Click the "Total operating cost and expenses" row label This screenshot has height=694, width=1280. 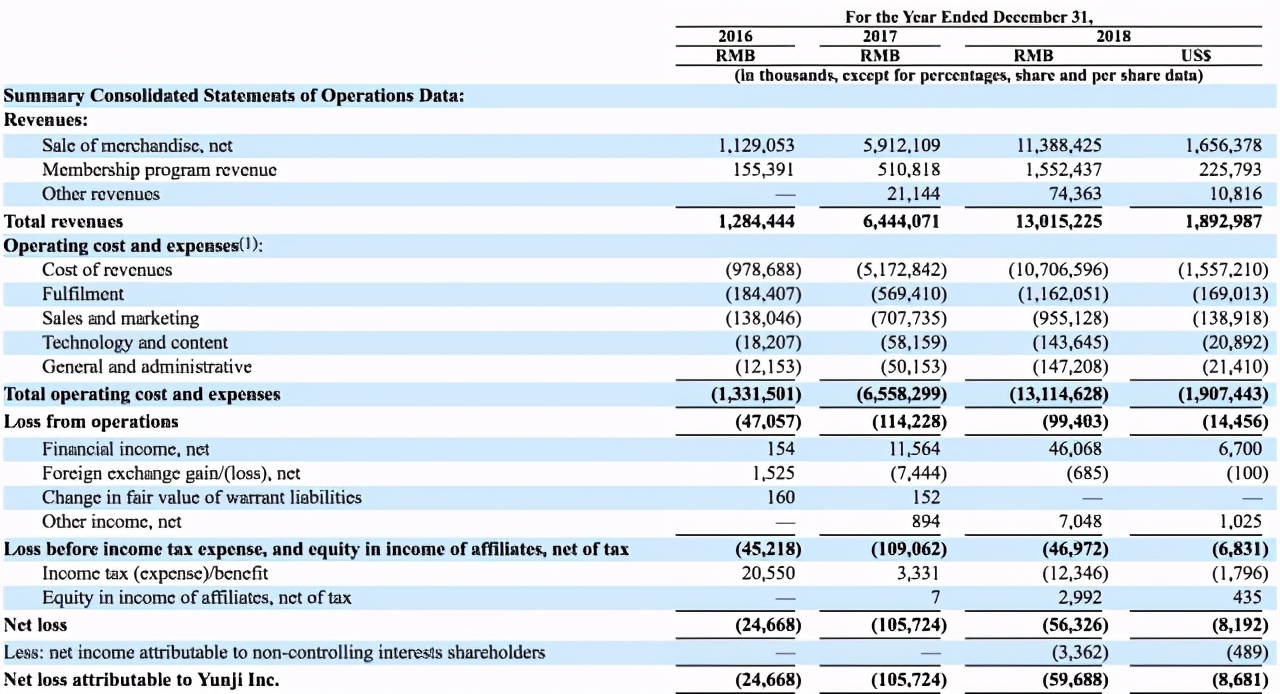[142, 394]
